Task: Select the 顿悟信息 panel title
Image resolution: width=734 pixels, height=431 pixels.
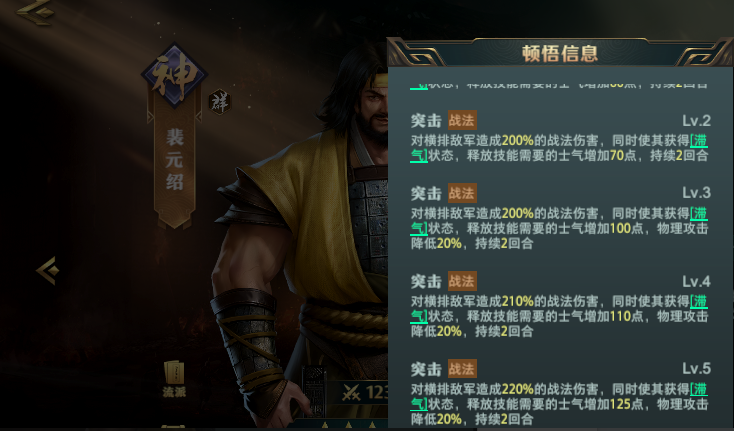Action: (x=560, y=53)
